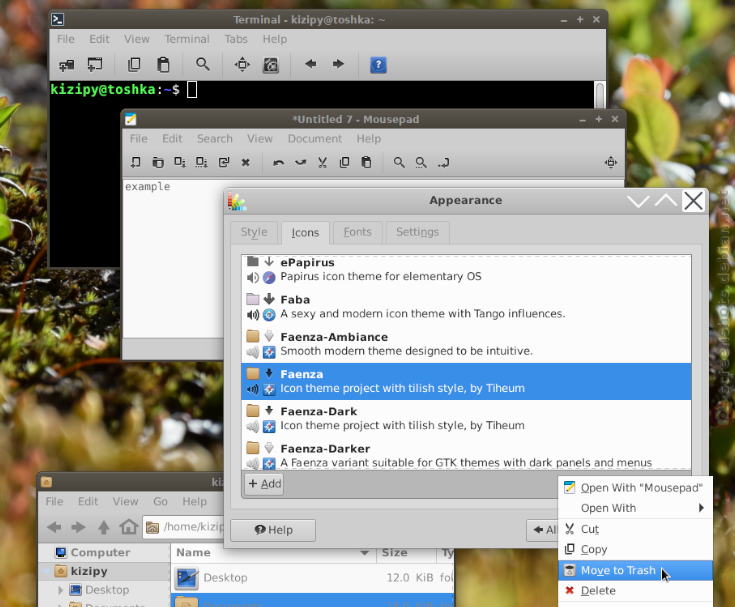Click the file manager location path field

tap(184, 527)
